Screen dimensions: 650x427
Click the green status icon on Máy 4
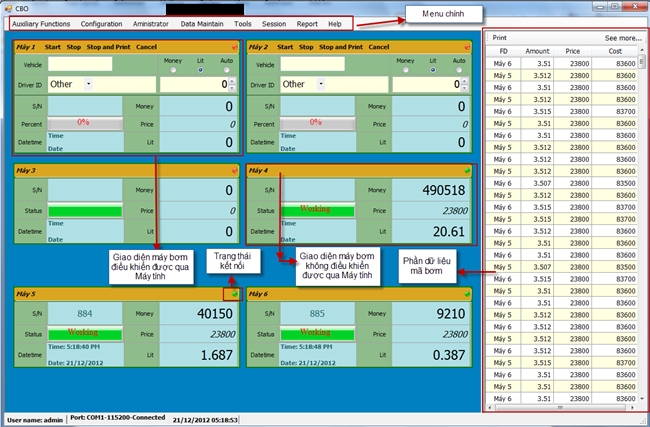466,170
